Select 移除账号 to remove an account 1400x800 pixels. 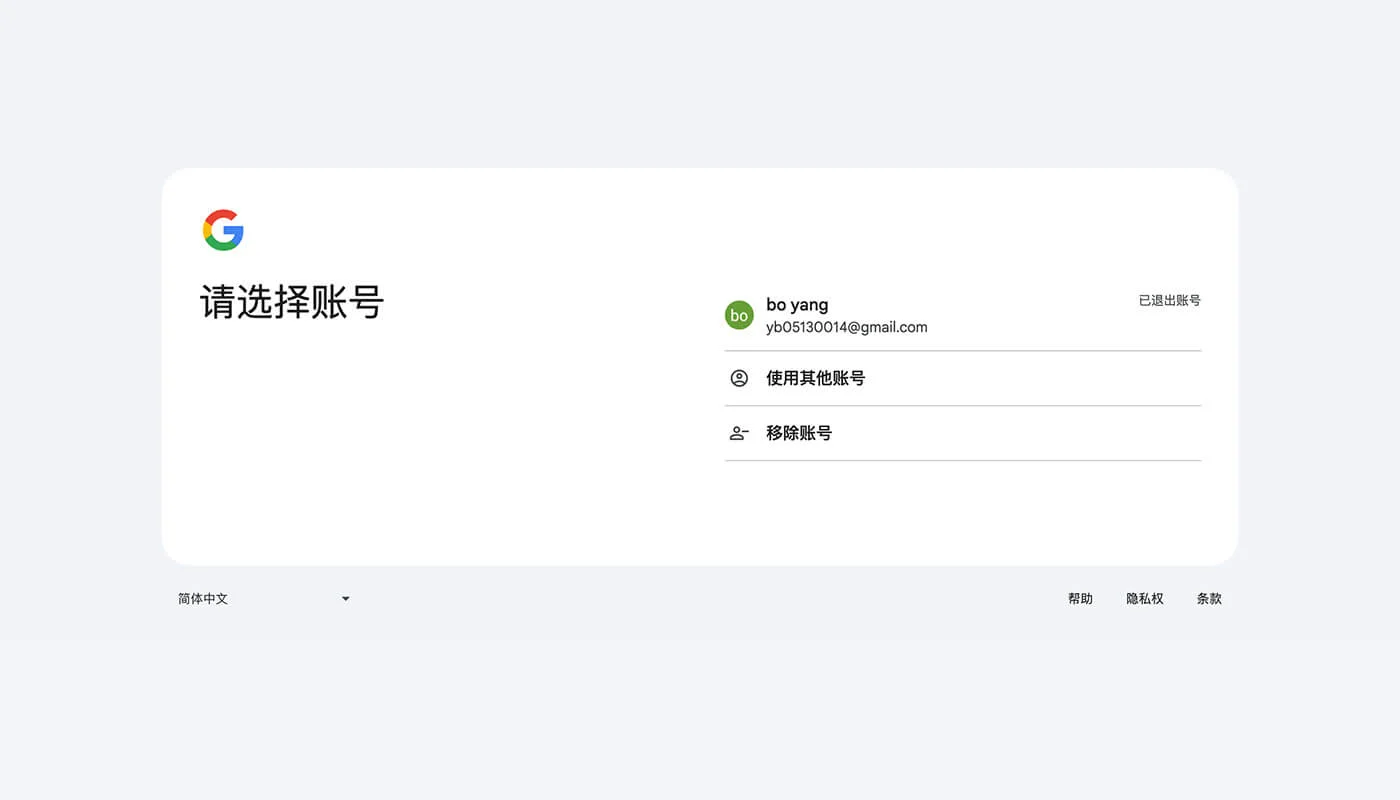[x=800, y=432]
